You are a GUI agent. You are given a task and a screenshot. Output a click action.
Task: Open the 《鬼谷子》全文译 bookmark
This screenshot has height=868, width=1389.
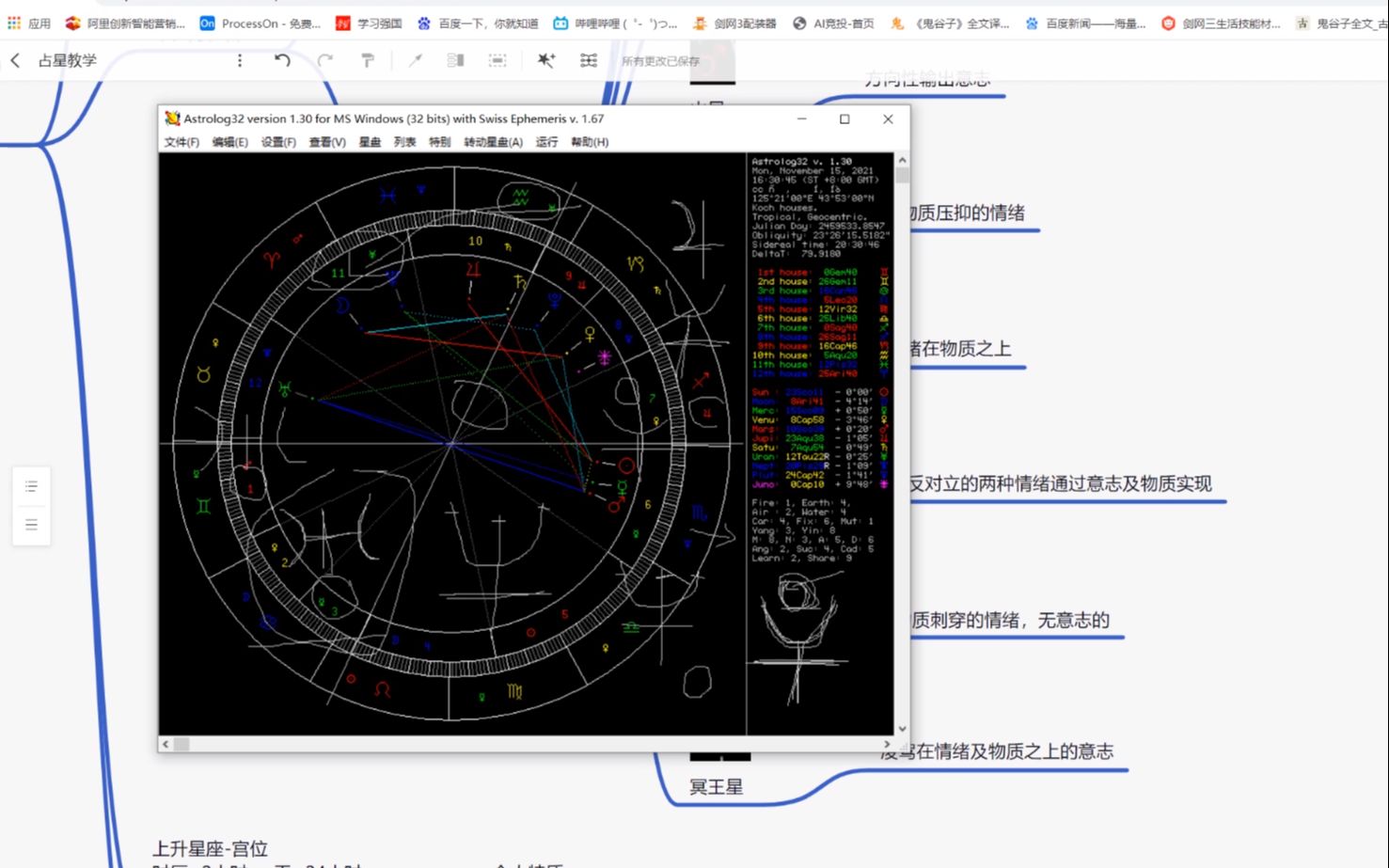pos(950,24)
